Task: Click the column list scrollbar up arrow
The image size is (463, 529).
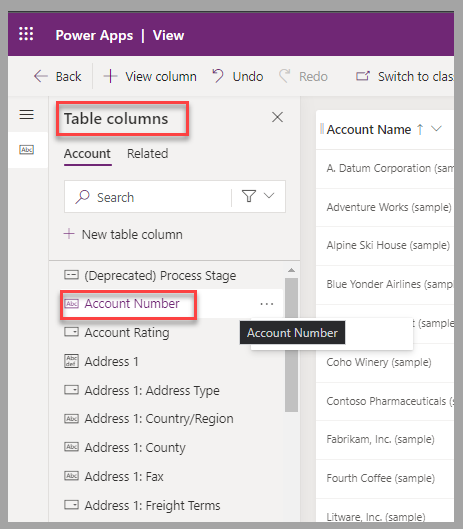Action: [x=291, y=270]
